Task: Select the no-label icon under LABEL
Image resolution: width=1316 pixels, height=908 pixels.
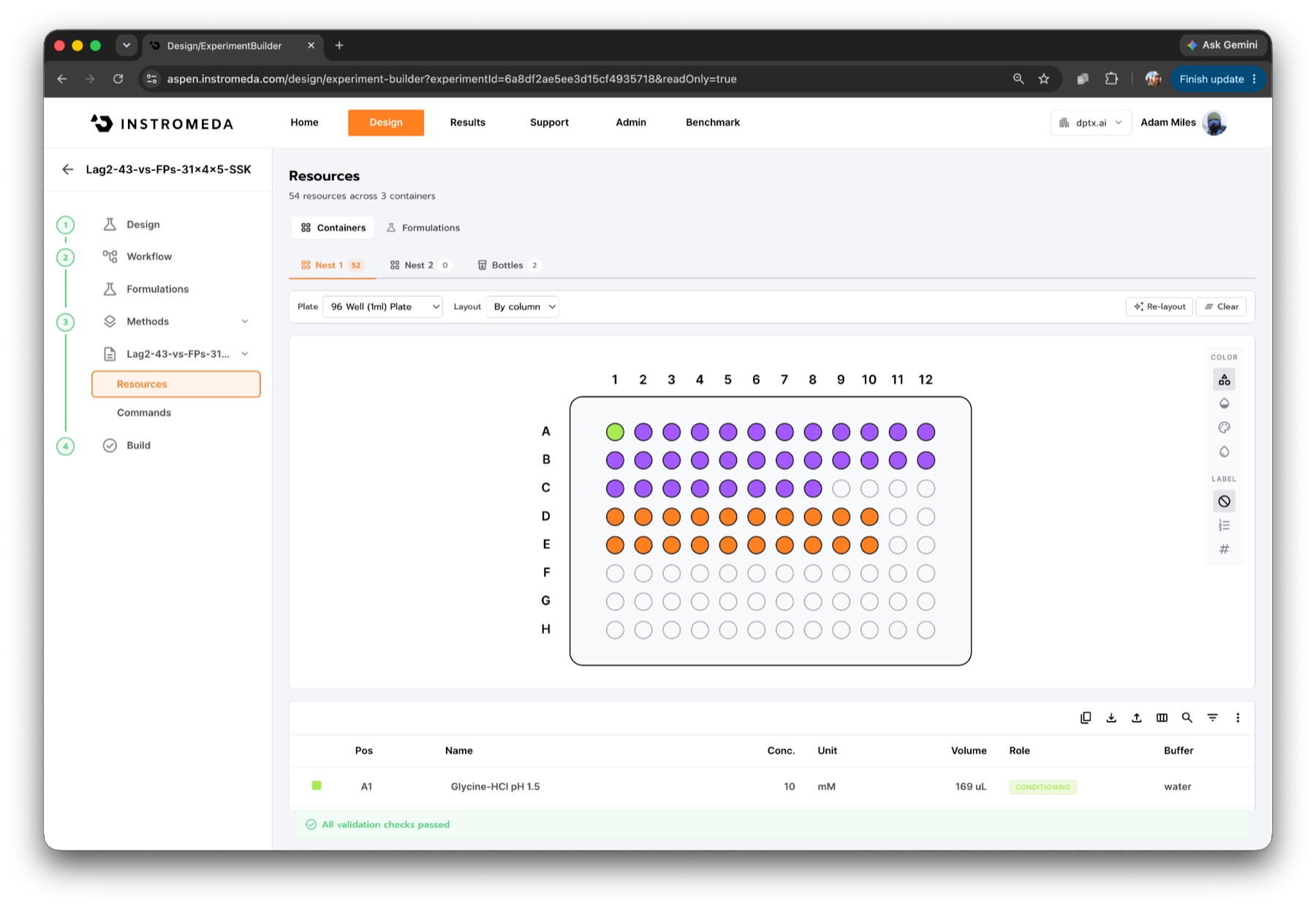Action: click(x=1224, y=502)
